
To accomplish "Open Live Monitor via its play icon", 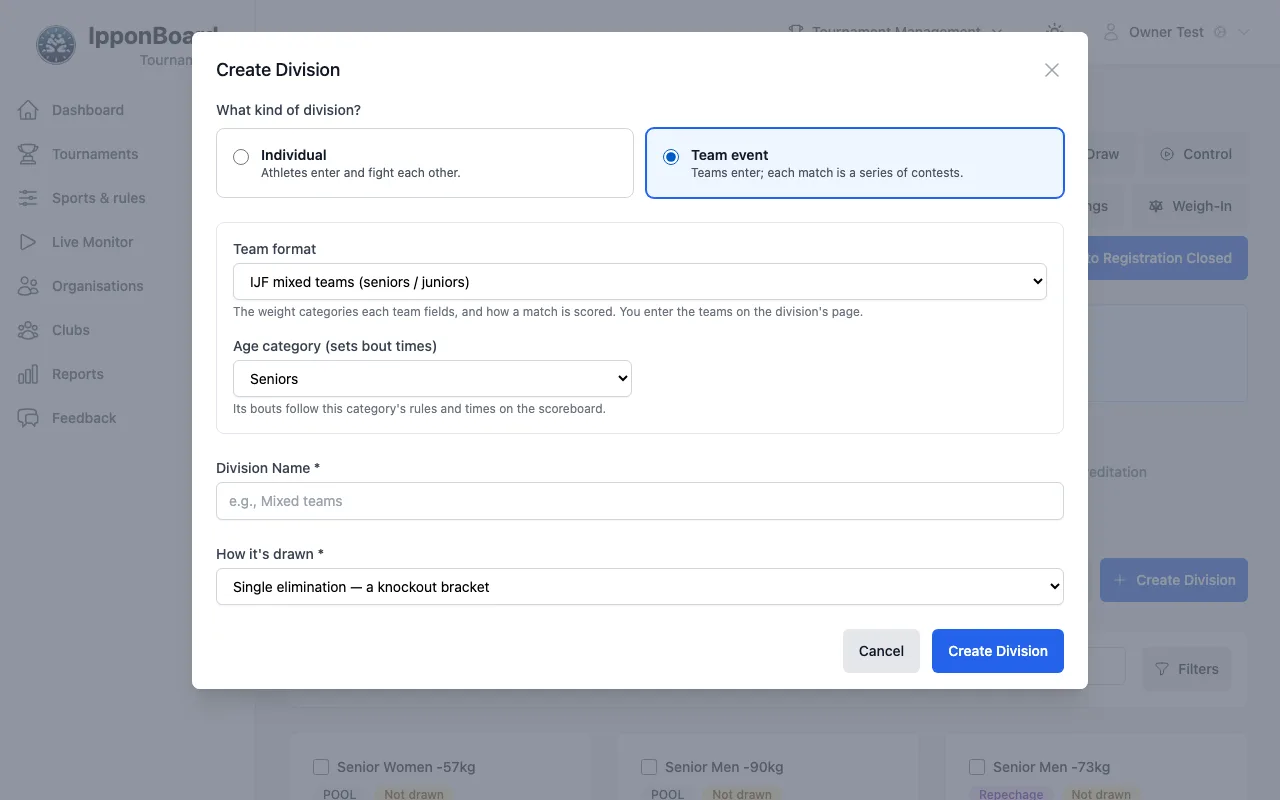I will pos(28,242).
